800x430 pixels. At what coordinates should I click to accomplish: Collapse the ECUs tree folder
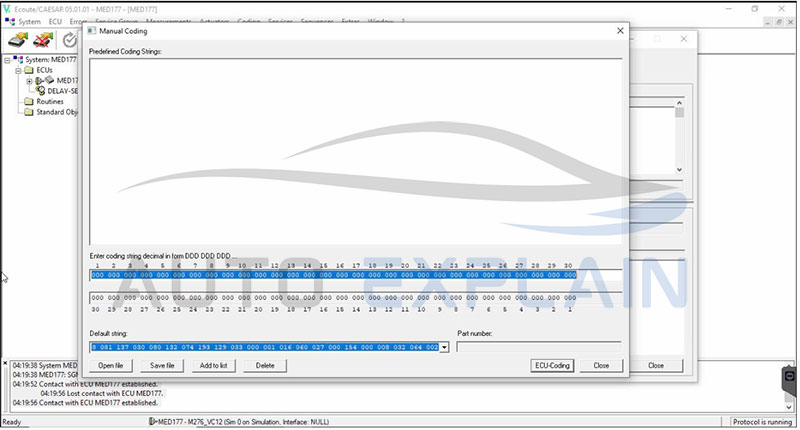(x=18, y=70)
